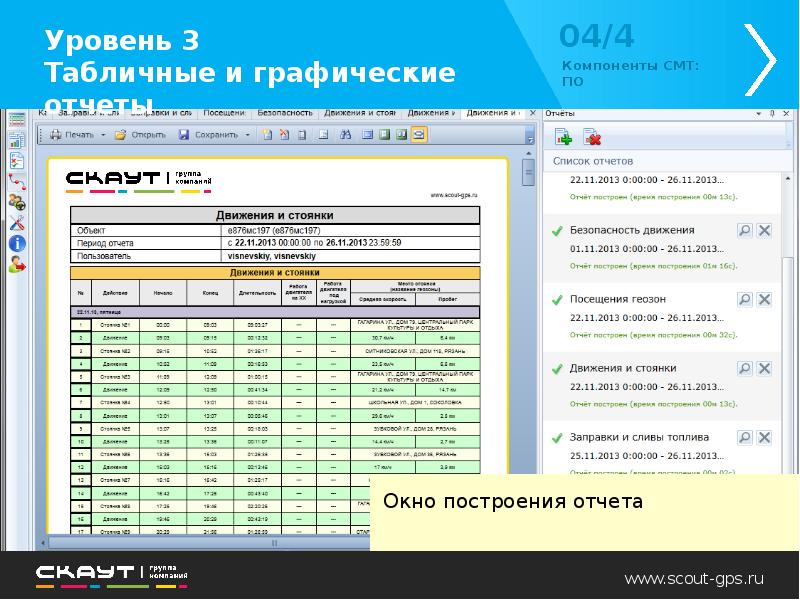Click the blue info icon in left sidebar
Viewport: 800px width, 600px height.
17,242
